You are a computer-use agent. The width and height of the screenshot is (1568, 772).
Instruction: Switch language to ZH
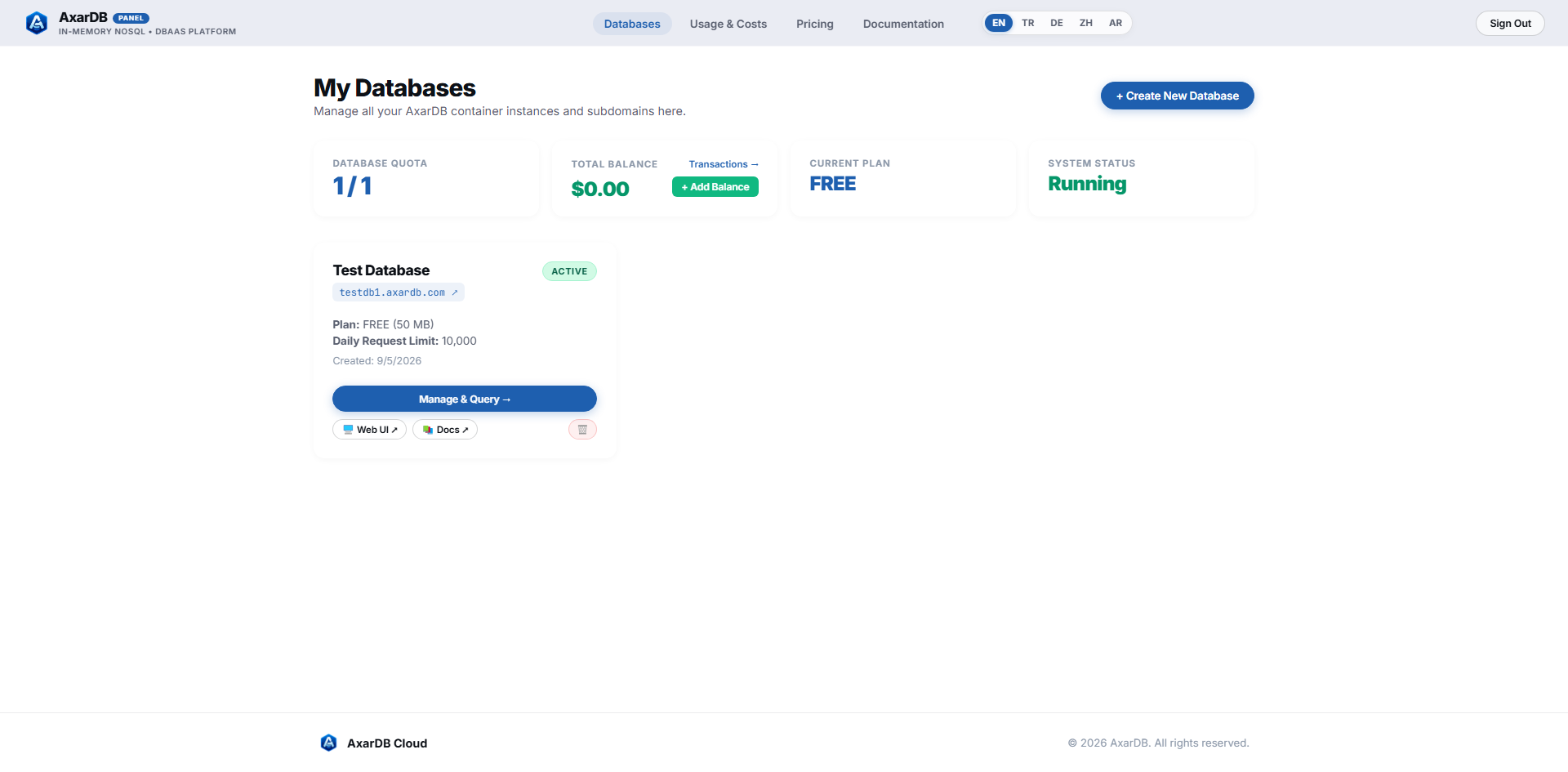pos(1086,23)
